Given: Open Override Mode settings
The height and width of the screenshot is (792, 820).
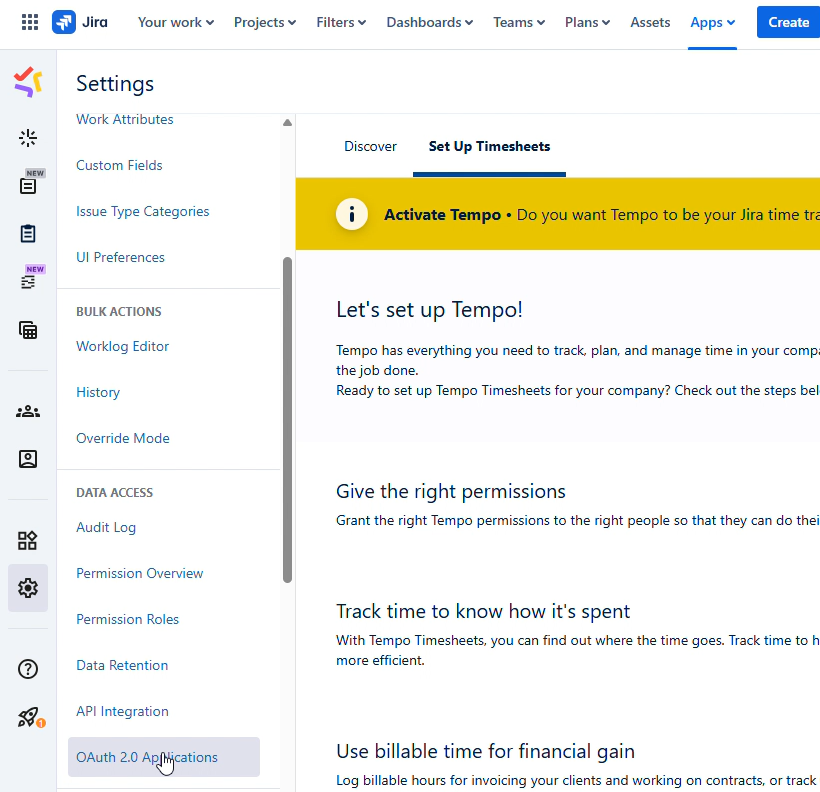Looking at the screenshot, I should click(122, 438).
